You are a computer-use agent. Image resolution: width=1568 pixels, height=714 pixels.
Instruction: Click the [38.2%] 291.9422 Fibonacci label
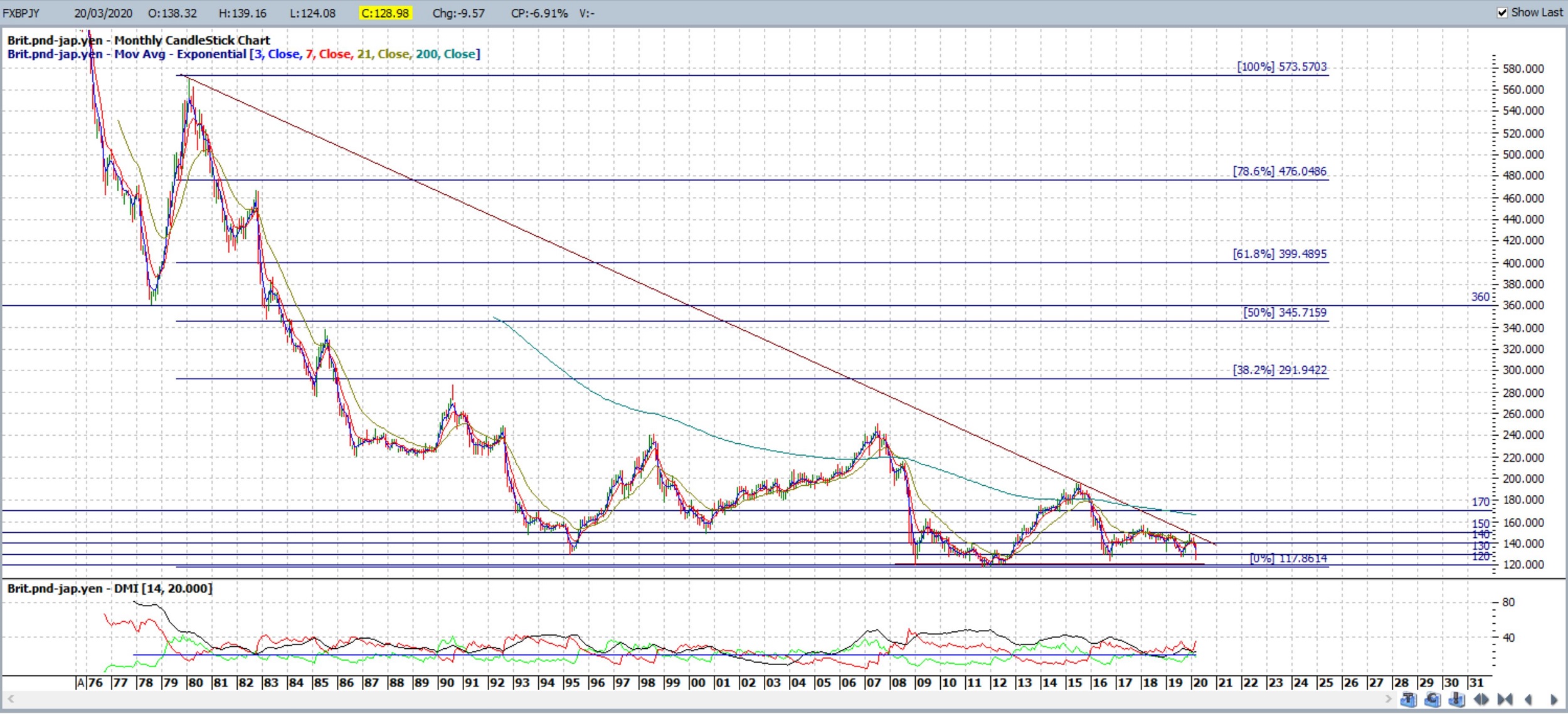[1279, 370]
